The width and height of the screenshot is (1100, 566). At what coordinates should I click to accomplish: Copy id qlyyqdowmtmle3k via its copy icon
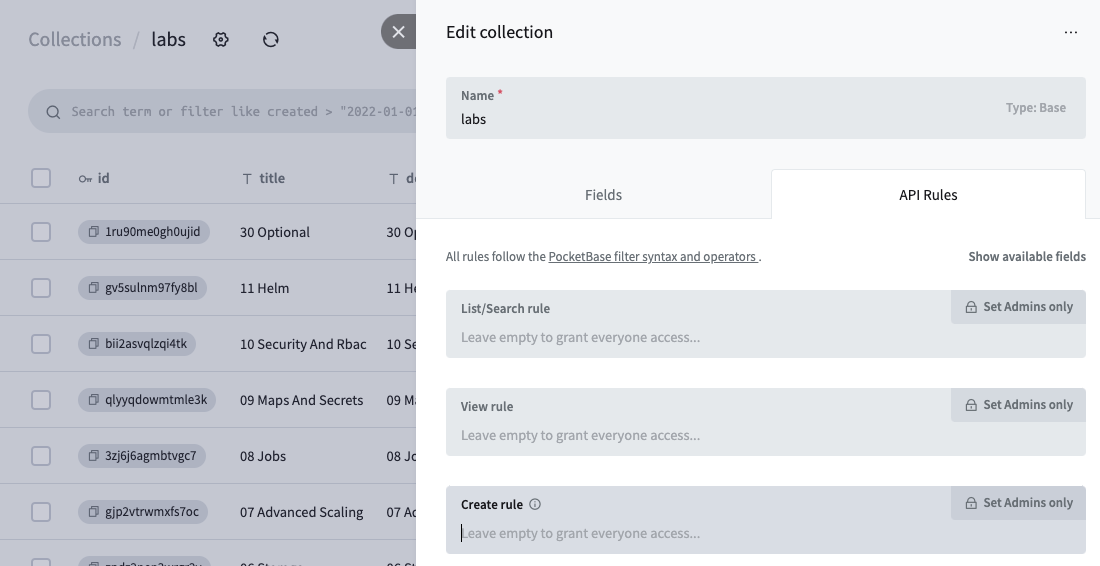[x=93, y=400]
